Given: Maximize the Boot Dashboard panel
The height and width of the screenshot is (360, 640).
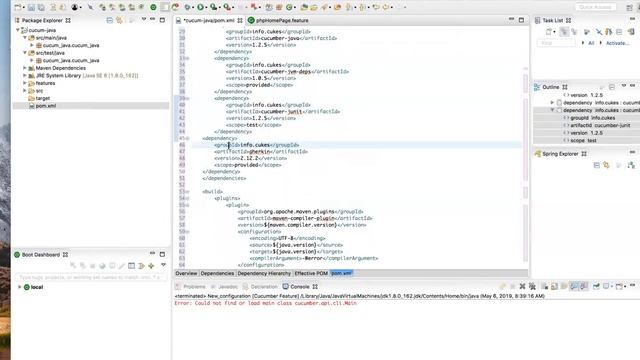Looking at the screenshot, I should click(162, 254).
